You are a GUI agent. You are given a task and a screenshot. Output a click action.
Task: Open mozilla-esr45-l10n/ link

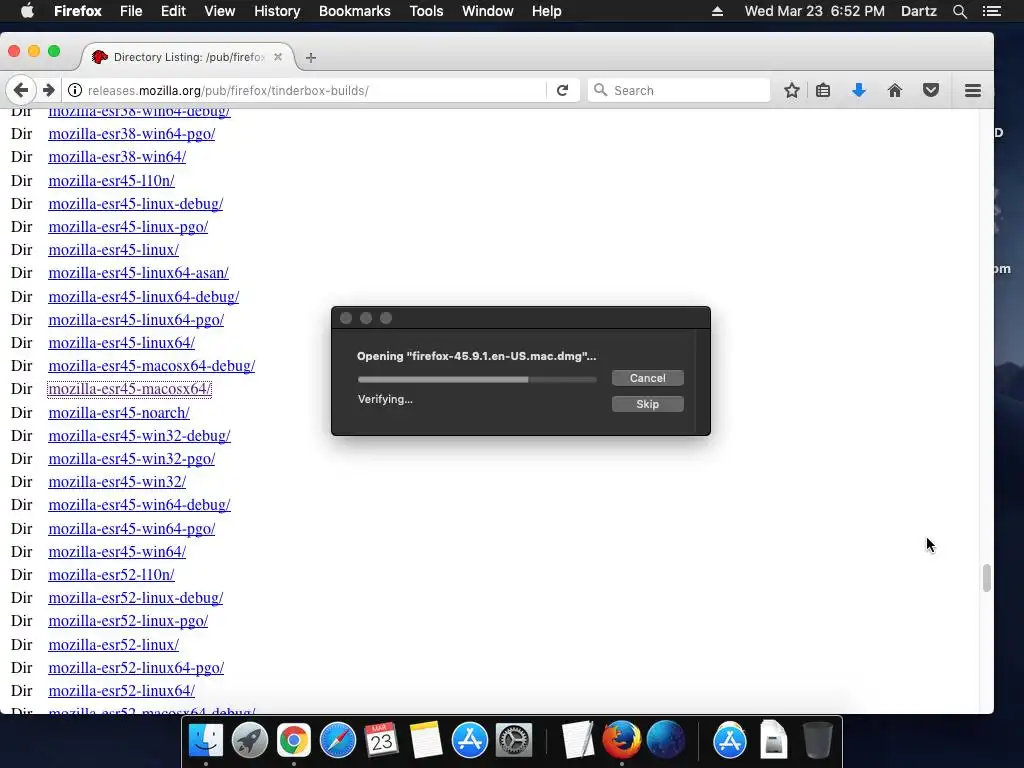click(112, 180)
